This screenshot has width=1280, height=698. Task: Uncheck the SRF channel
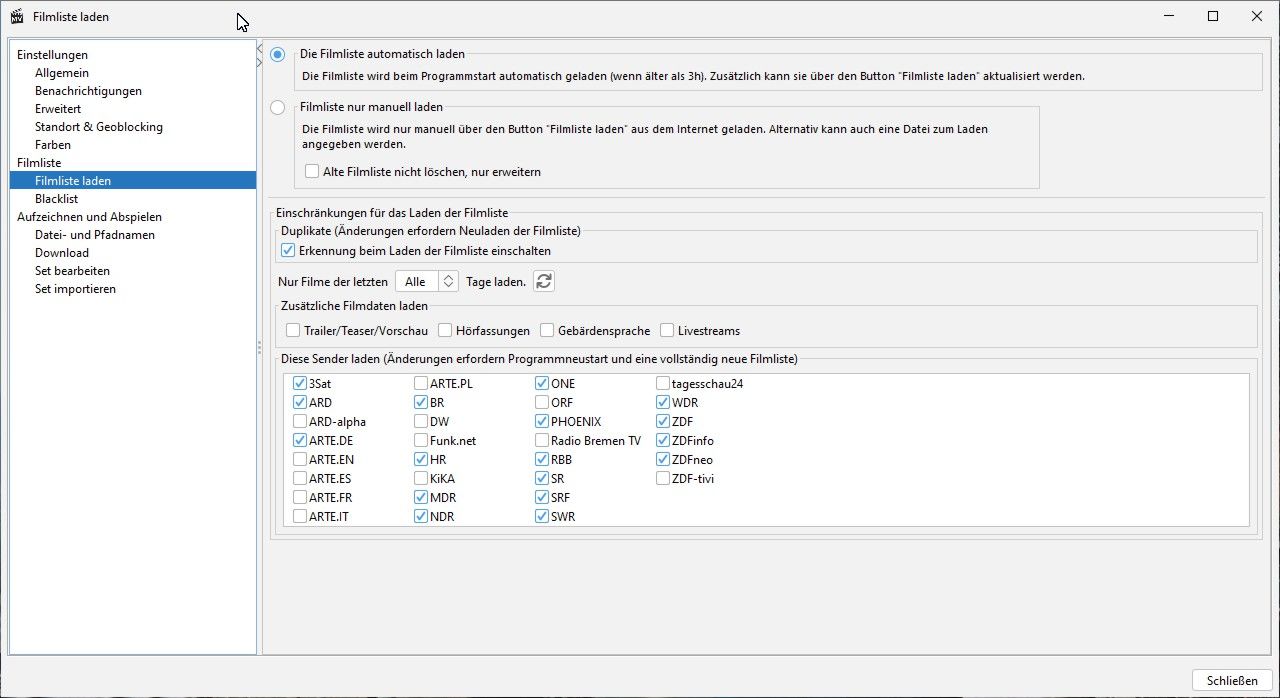pos(542,497)
